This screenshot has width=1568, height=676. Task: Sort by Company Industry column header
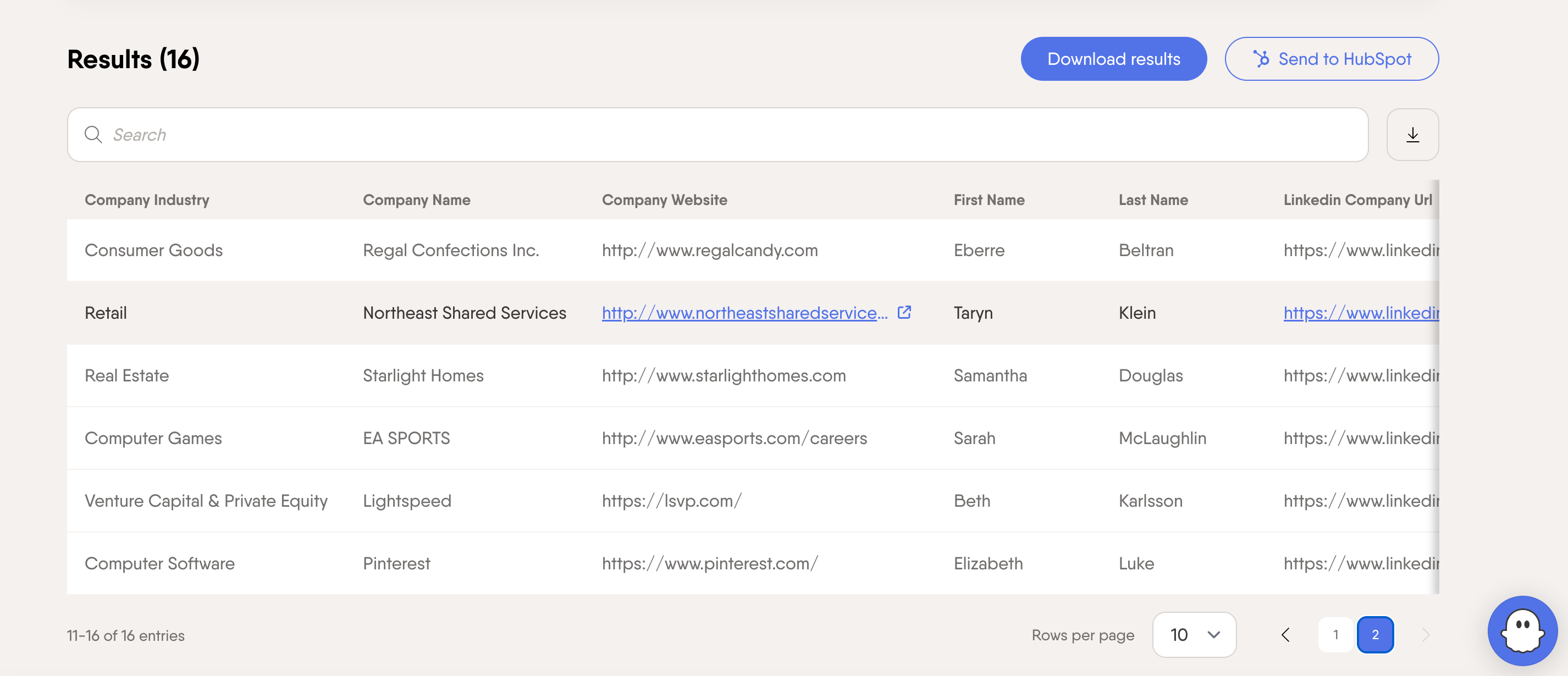(x=147, y=200)
